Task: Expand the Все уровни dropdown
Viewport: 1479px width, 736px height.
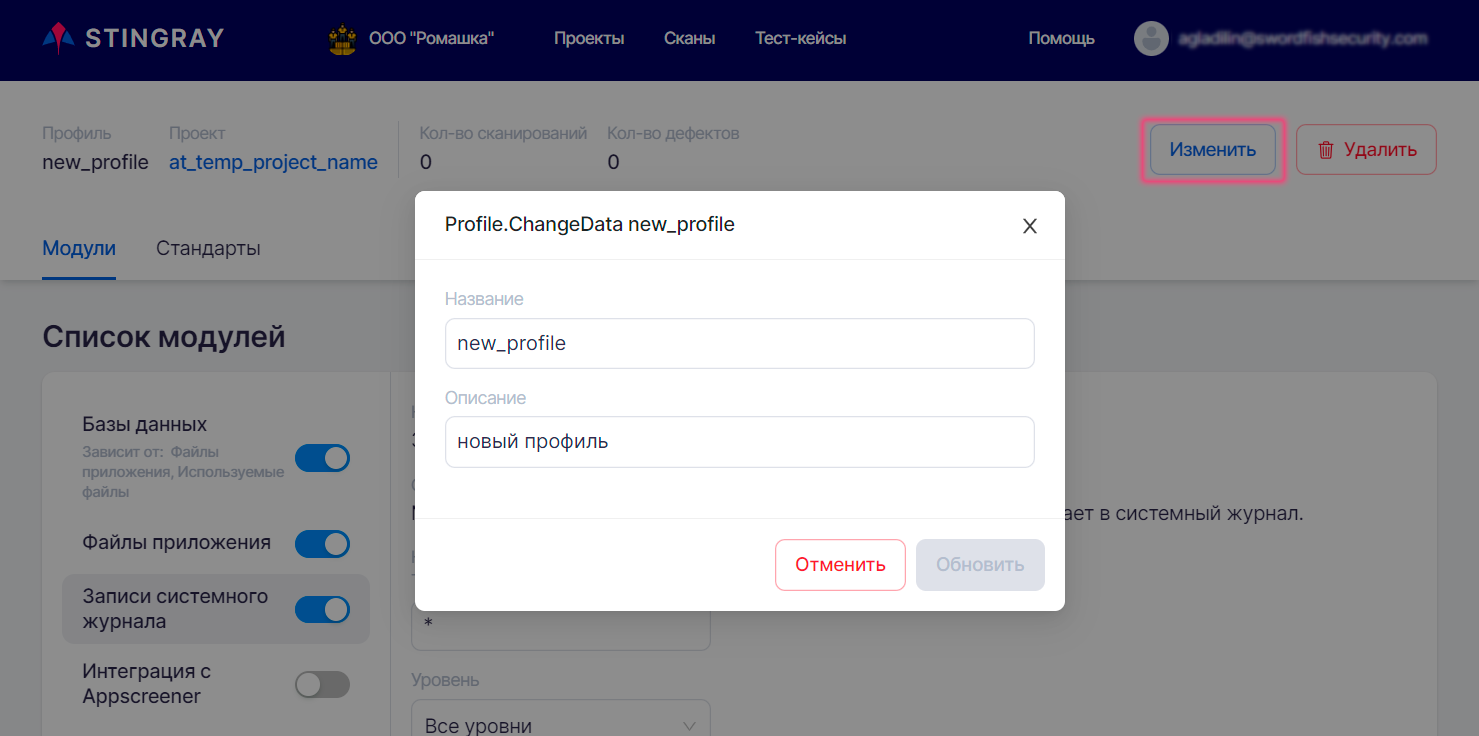Action: pyautogui.click(x=561, y=720)
